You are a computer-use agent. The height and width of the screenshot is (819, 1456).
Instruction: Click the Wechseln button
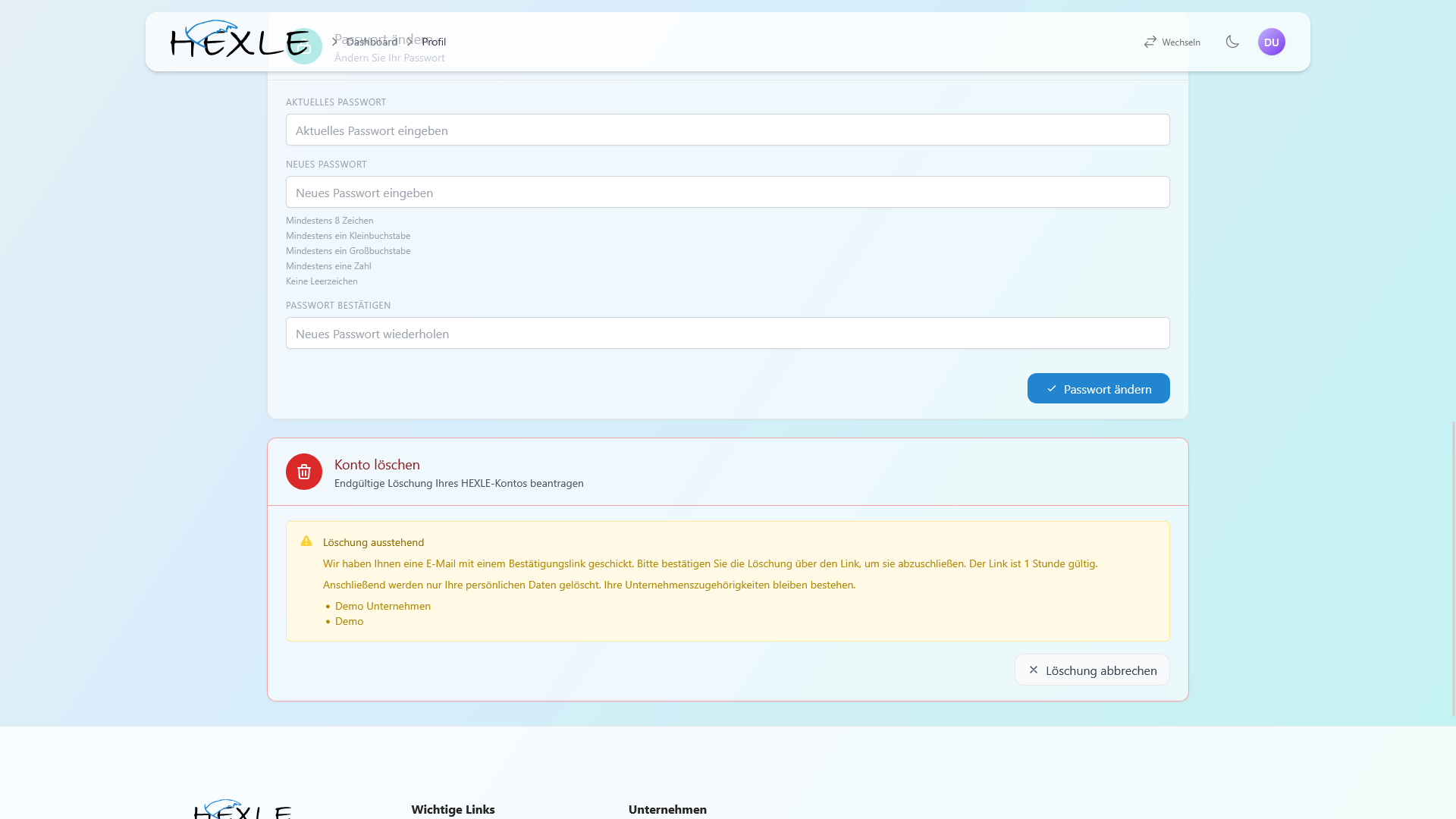tap(1172, 42)
